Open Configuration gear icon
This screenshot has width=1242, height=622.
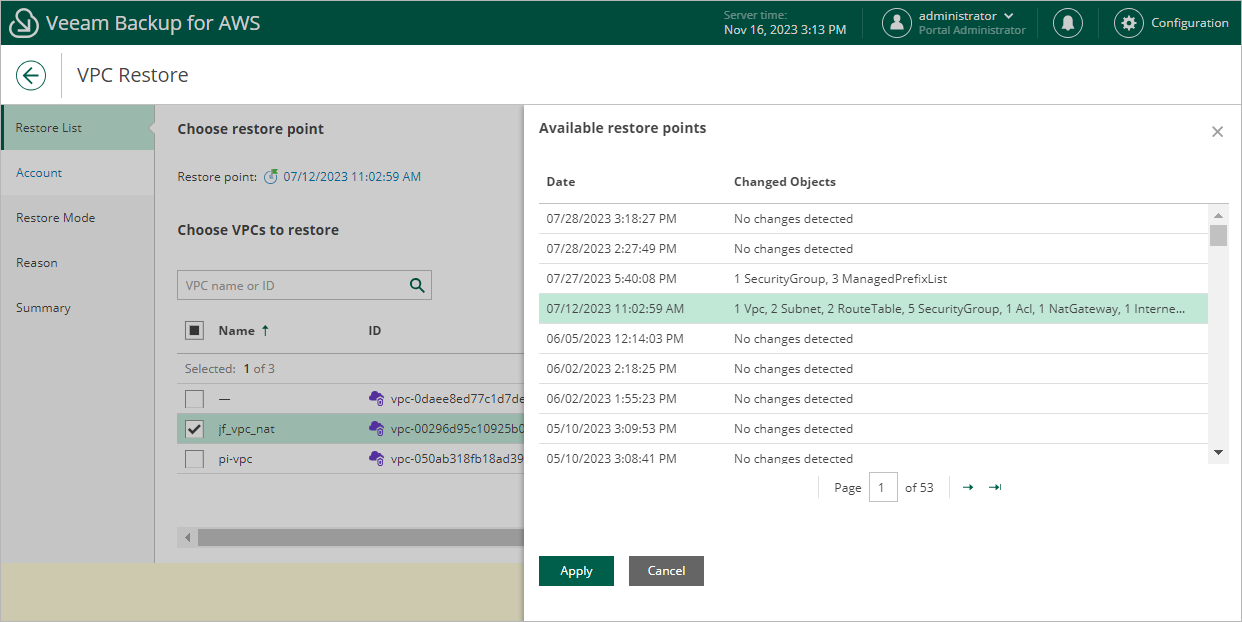pos(1129,23)
